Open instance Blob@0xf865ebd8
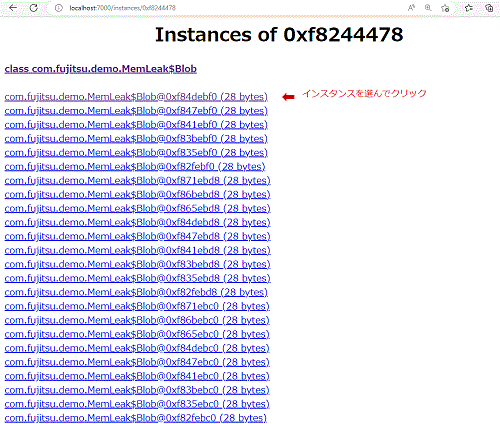The image size is (500, 424). [137, 209]
